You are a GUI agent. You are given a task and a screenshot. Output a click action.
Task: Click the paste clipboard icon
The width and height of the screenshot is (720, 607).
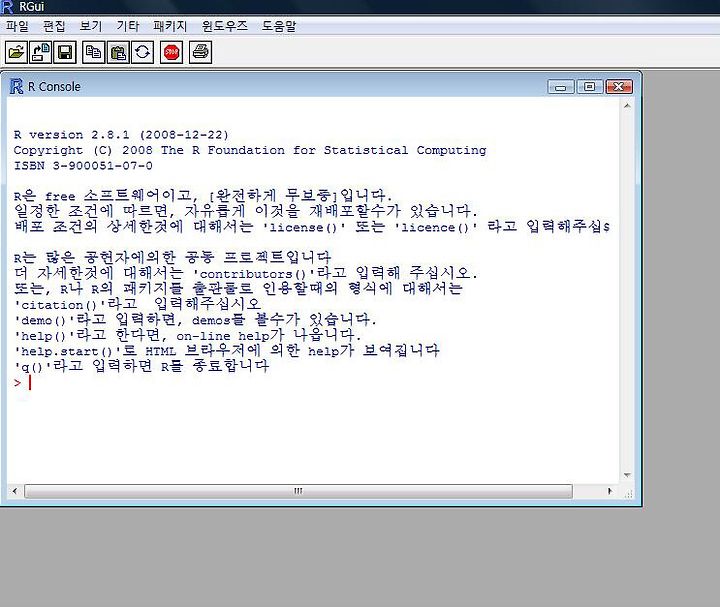tap(118, 52)
